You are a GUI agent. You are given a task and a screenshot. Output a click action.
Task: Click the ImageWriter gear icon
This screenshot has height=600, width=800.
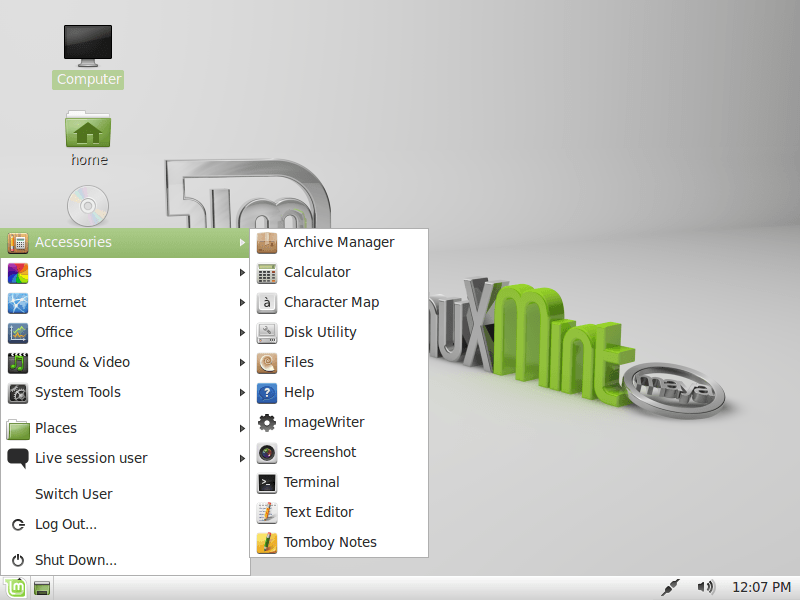tap(267, 422)
